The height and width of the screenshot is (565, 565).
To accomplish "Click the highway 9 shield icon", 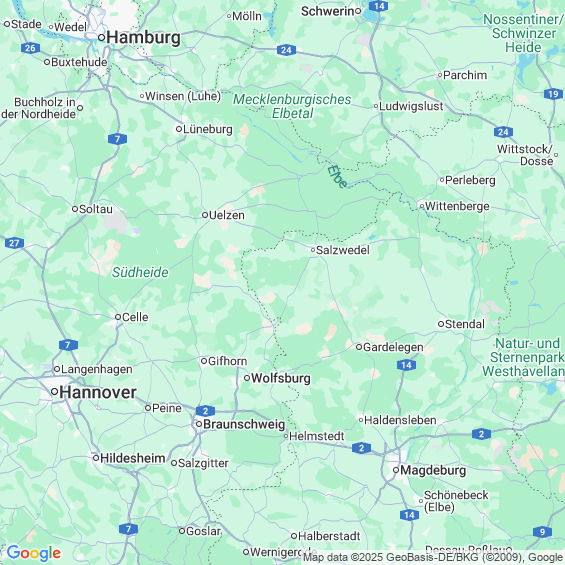I will coord(542,532).
